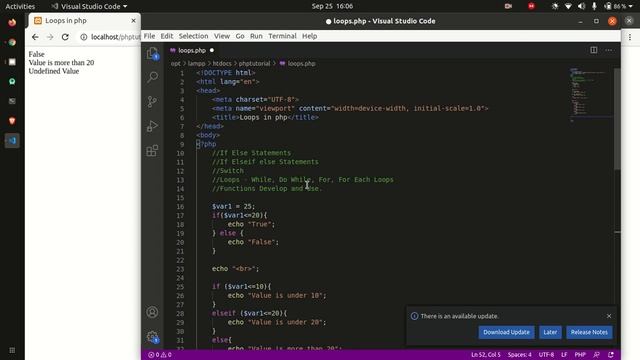
Task: Open the View menu
Action: click(222, 36)
